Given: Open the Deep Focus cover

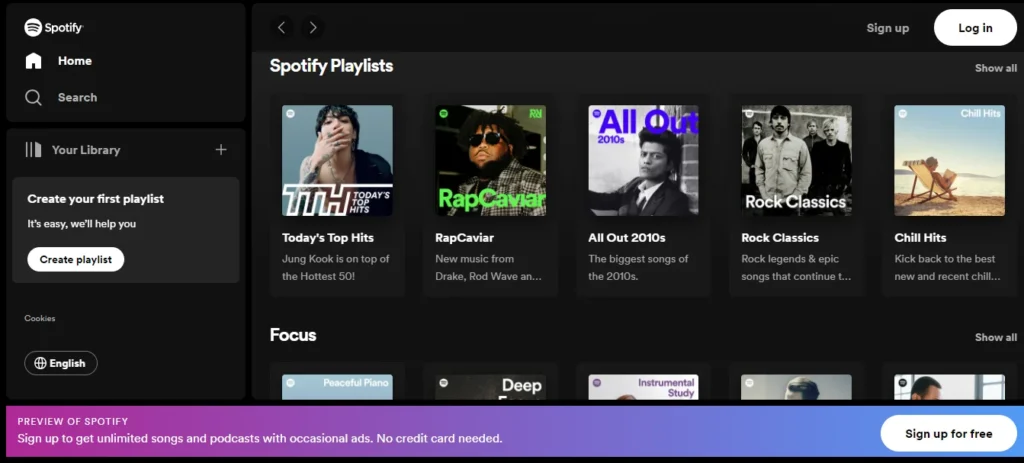Looking at the screenshot, I should (x=490, y=387).
